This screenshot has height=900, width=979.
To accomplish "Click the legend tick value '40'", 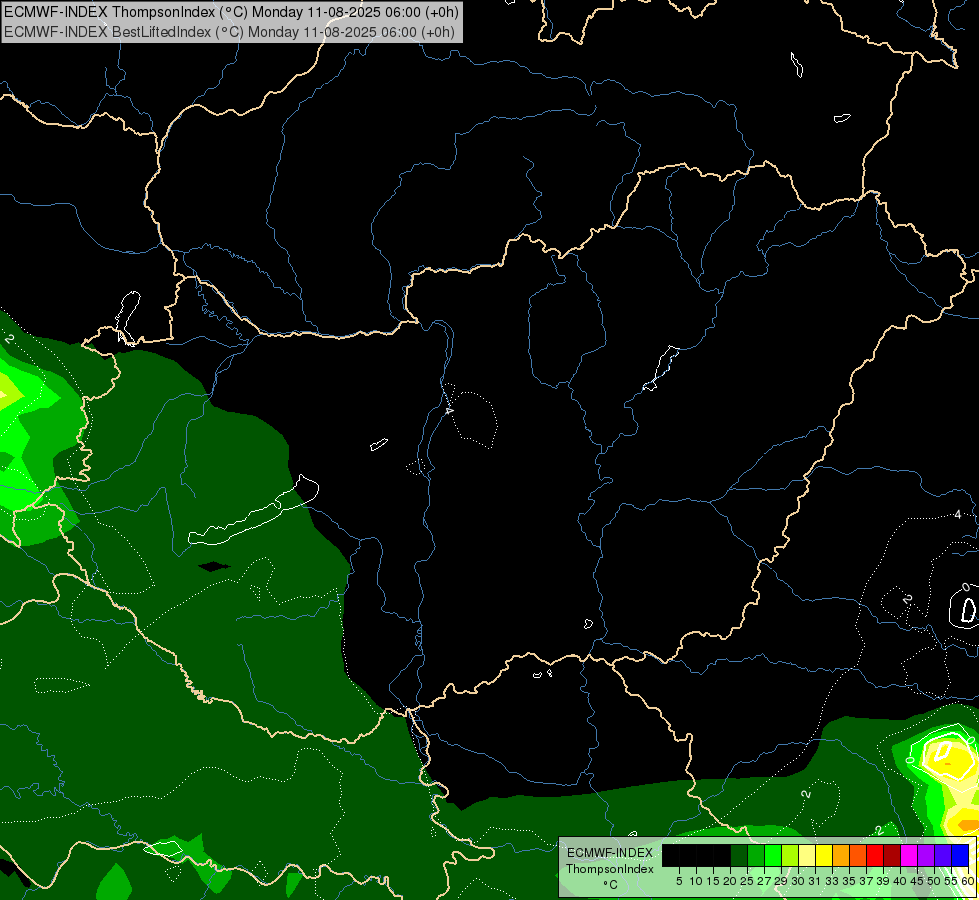I will [900, 881].
